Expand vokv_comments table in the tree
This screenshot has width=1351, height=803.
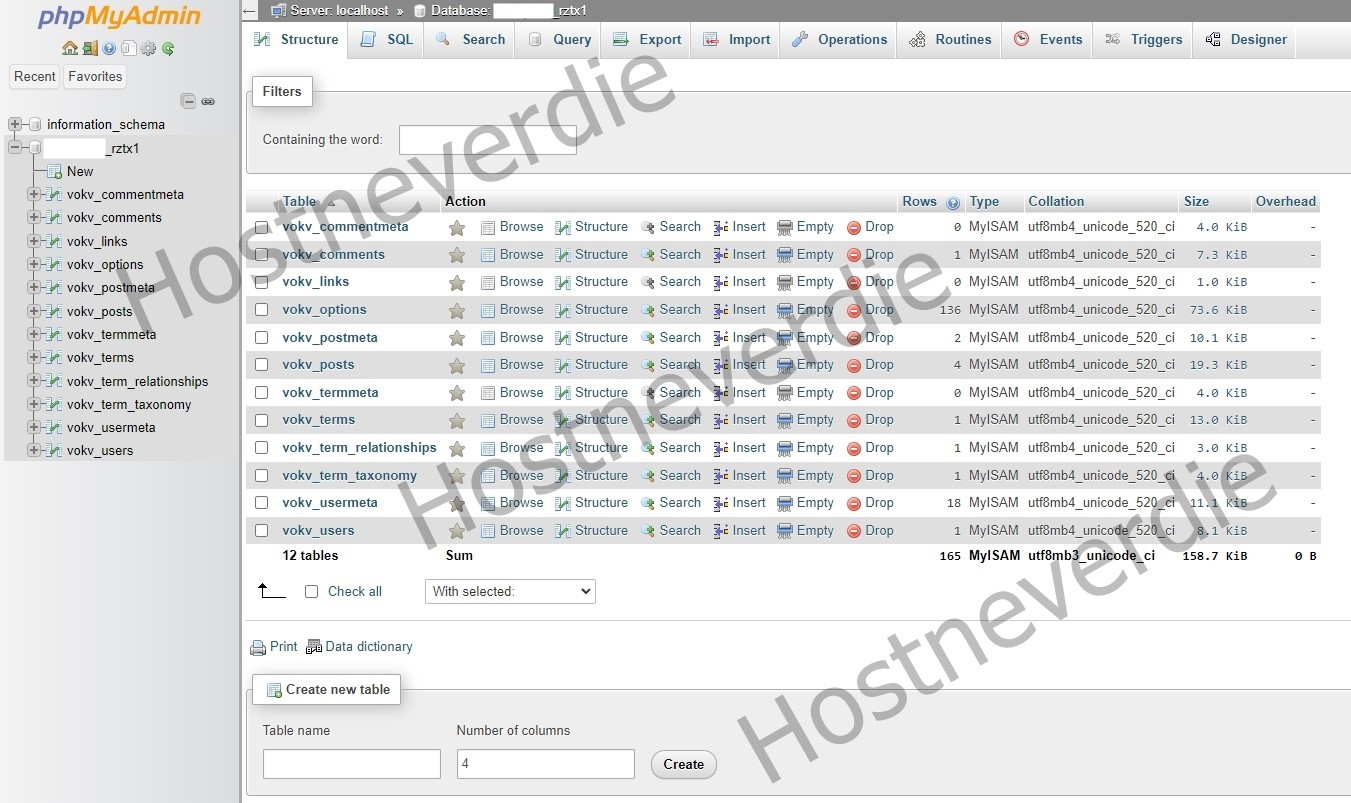(x=34, y=218)
